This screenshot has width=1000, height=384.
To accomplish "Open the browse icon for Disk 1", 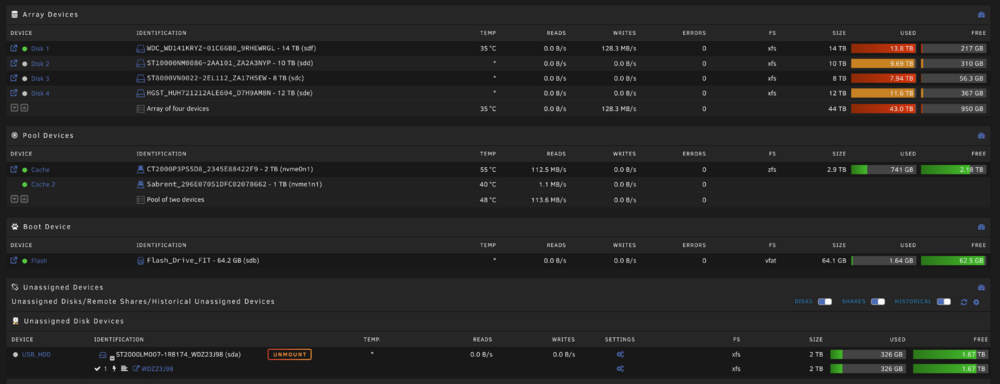I will 14,48.
